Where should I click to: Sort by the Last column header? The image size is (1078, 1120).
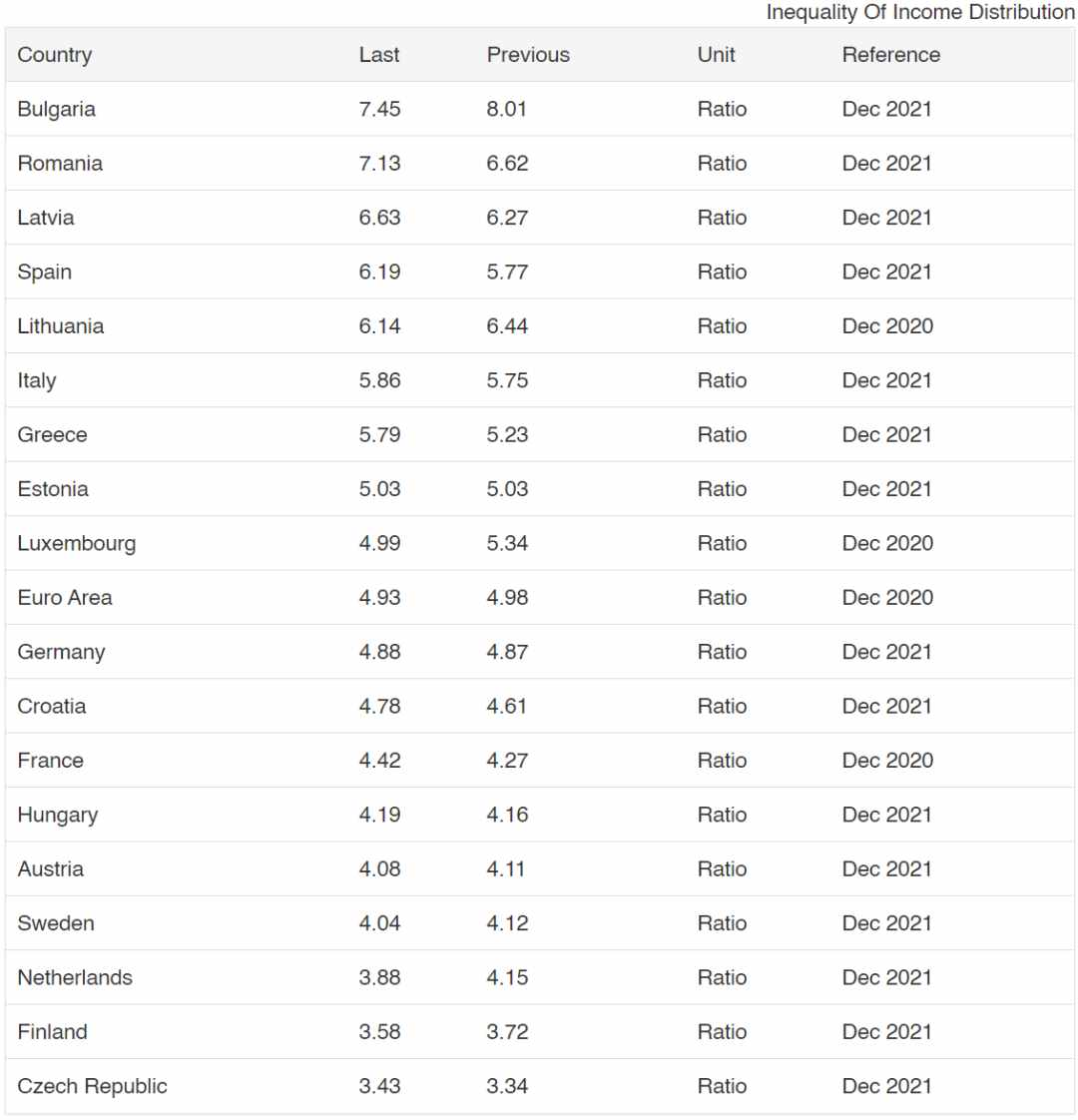[379, 54]
